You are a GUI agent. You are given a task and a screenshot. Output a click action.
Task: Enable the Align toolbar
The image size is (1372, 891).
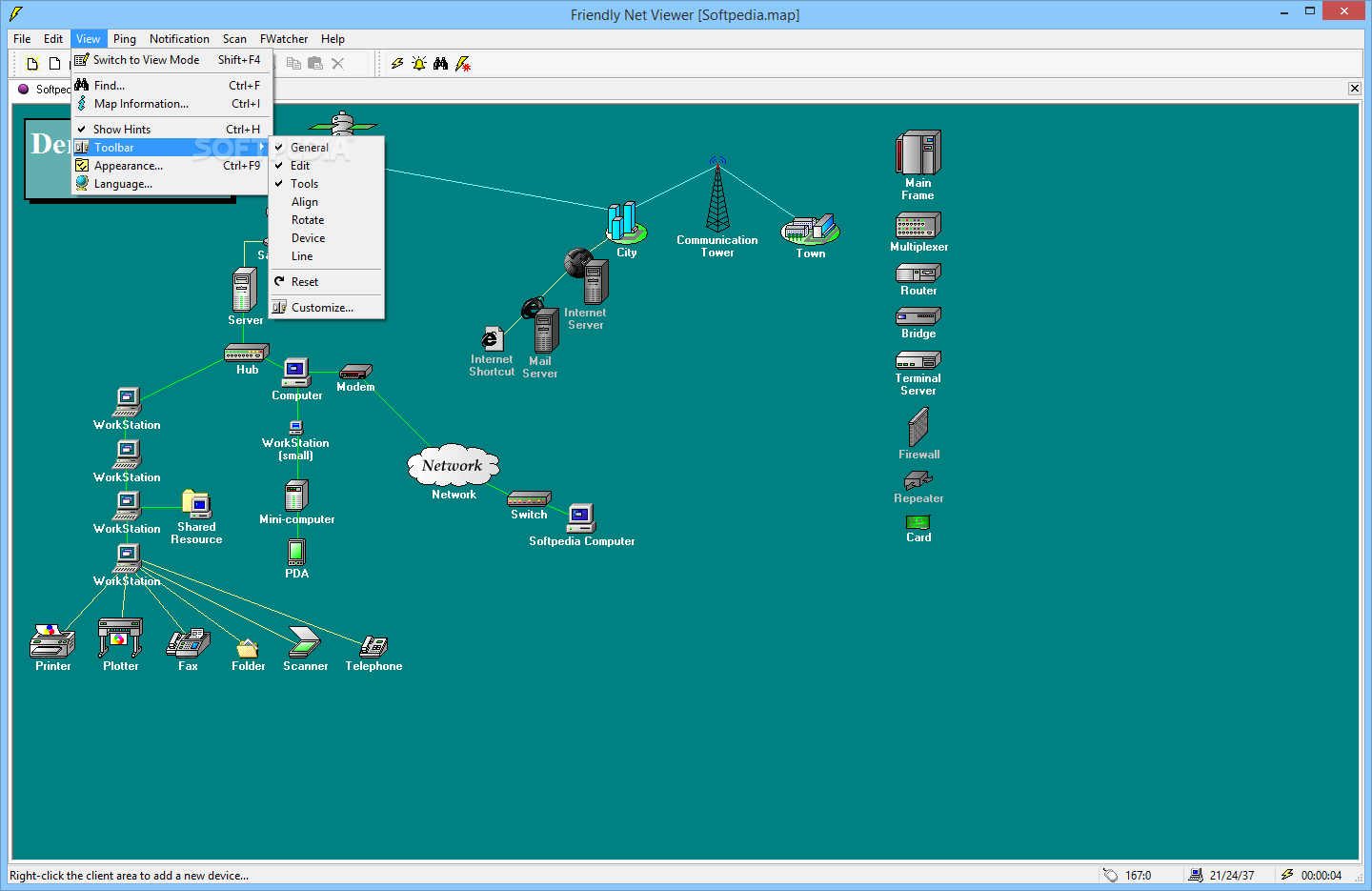click(x=327, y=202)
